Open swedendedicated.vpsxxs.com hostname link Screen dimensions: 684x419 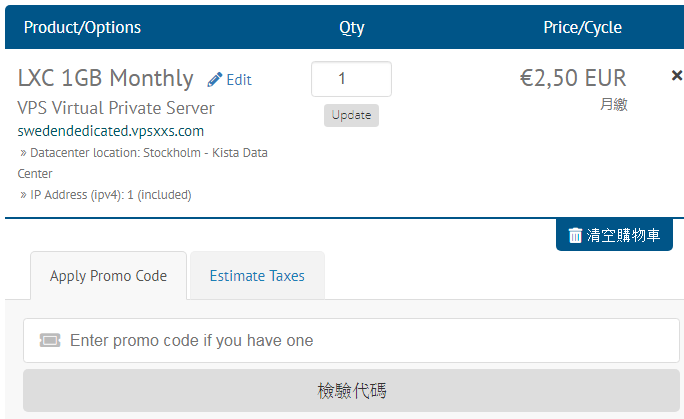tap(111, 131)
